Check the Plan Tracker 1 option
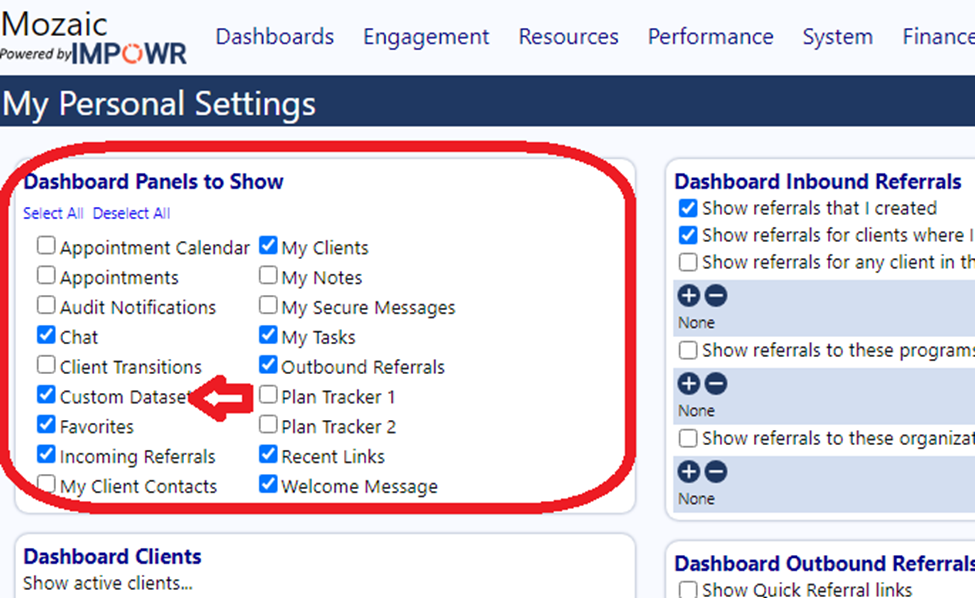The image size is (975, 598). [268, 395]
